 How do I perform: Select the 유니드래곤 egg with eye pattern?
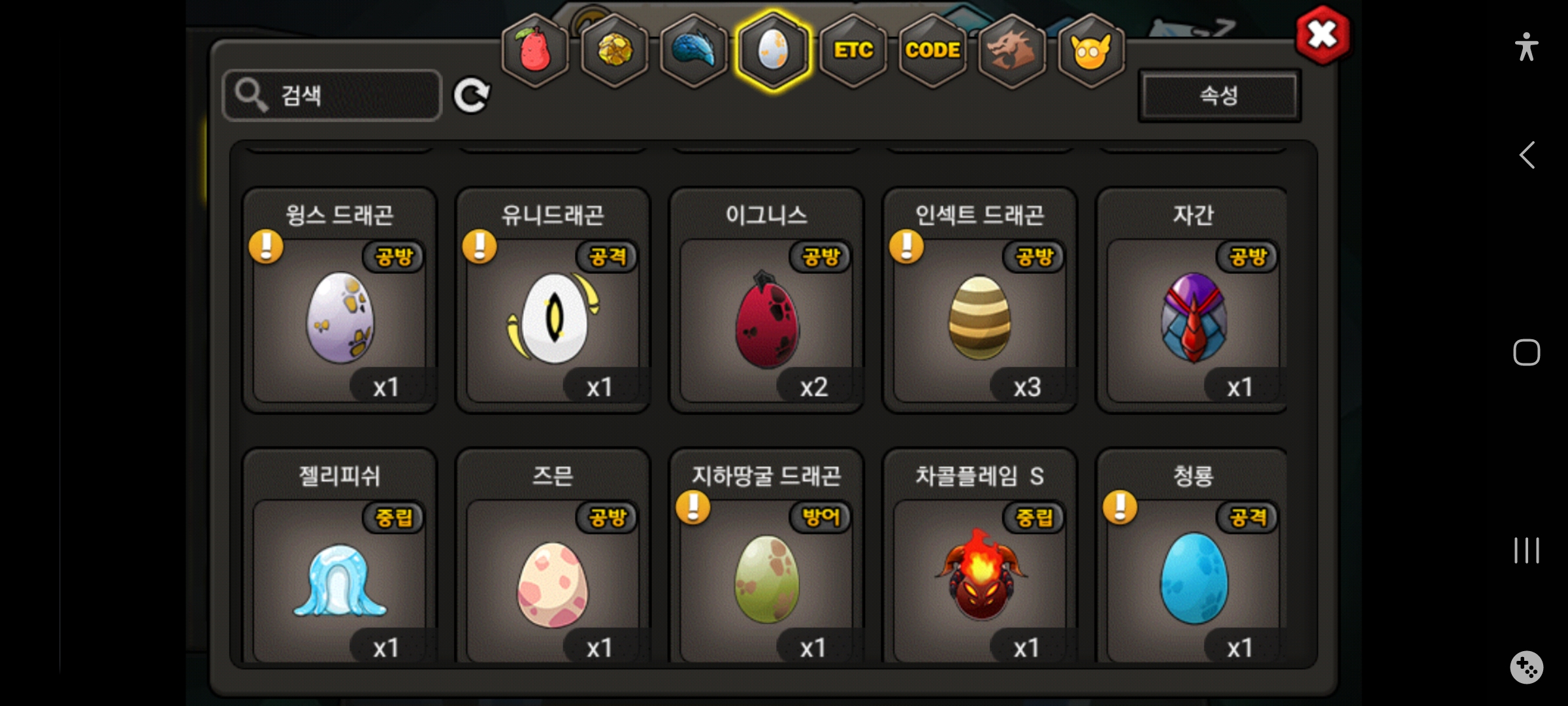point(553,301)
